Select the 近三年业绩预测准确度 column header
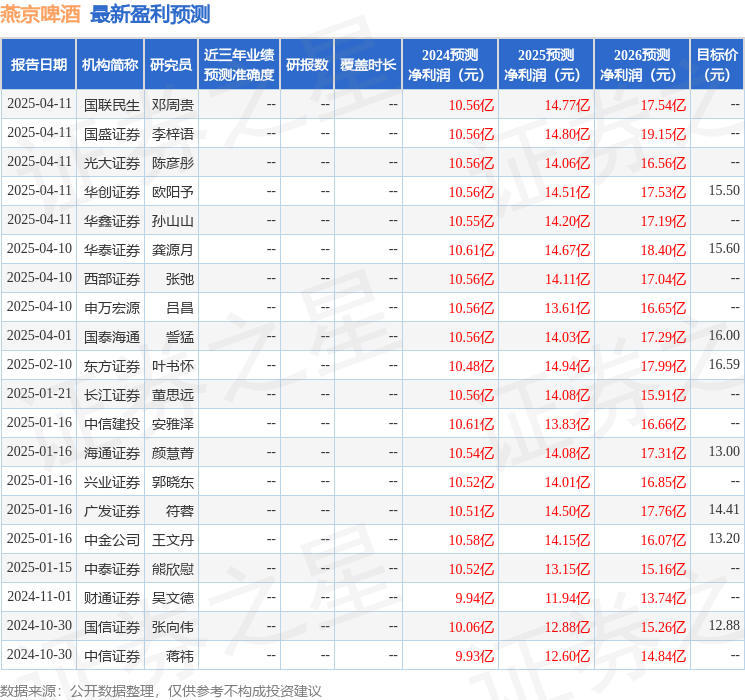 (238, 65)
